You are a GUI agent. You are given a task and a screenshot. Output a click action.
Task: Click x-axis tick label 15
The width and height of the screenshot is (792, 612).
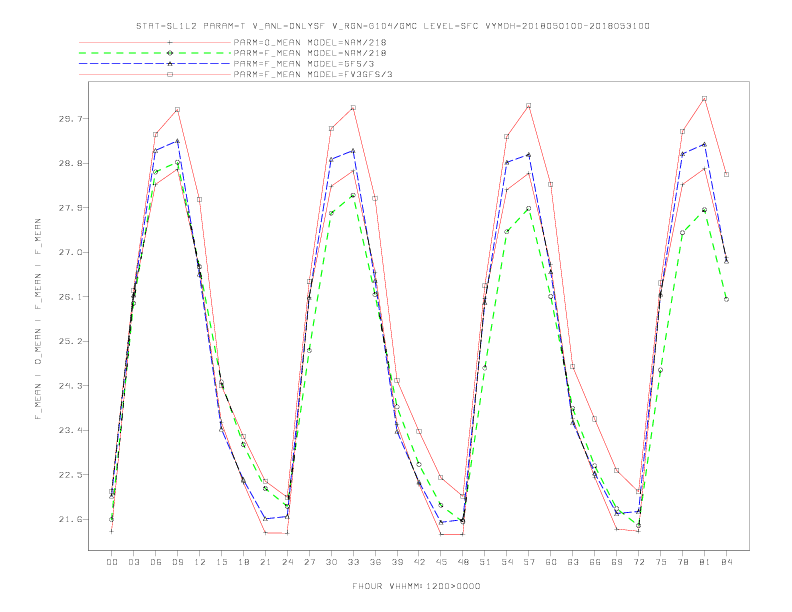pyautogui.click(x=221, y=562)
